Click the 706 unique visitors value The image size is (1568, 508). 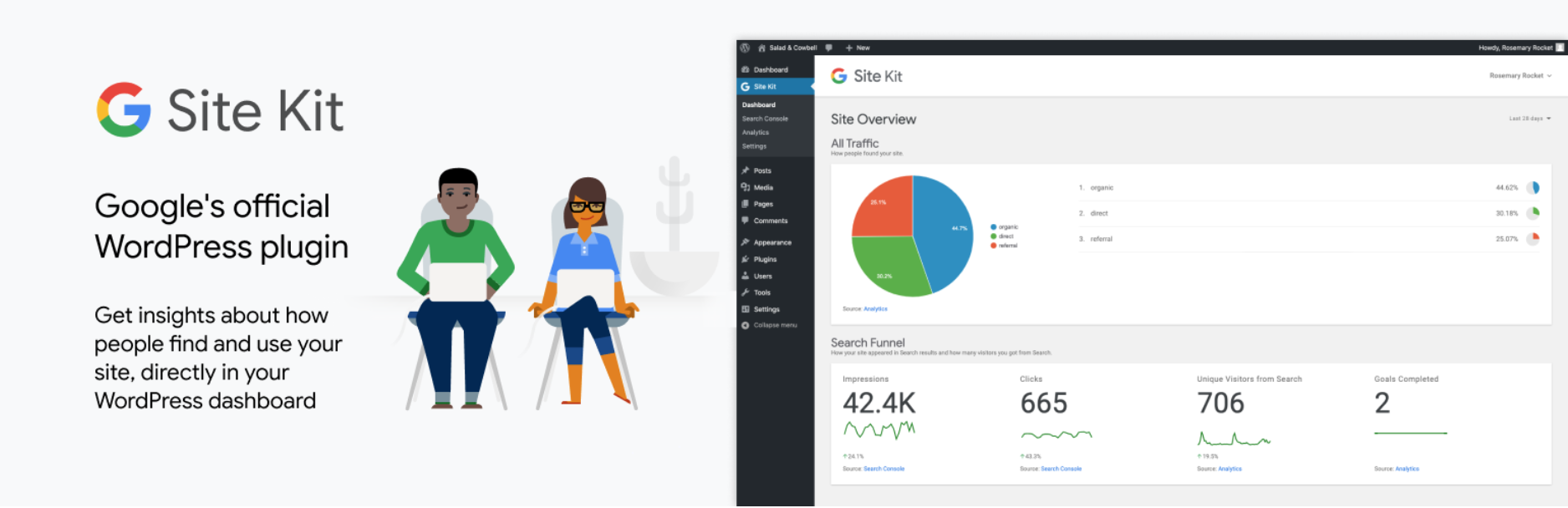(1220, 404)
